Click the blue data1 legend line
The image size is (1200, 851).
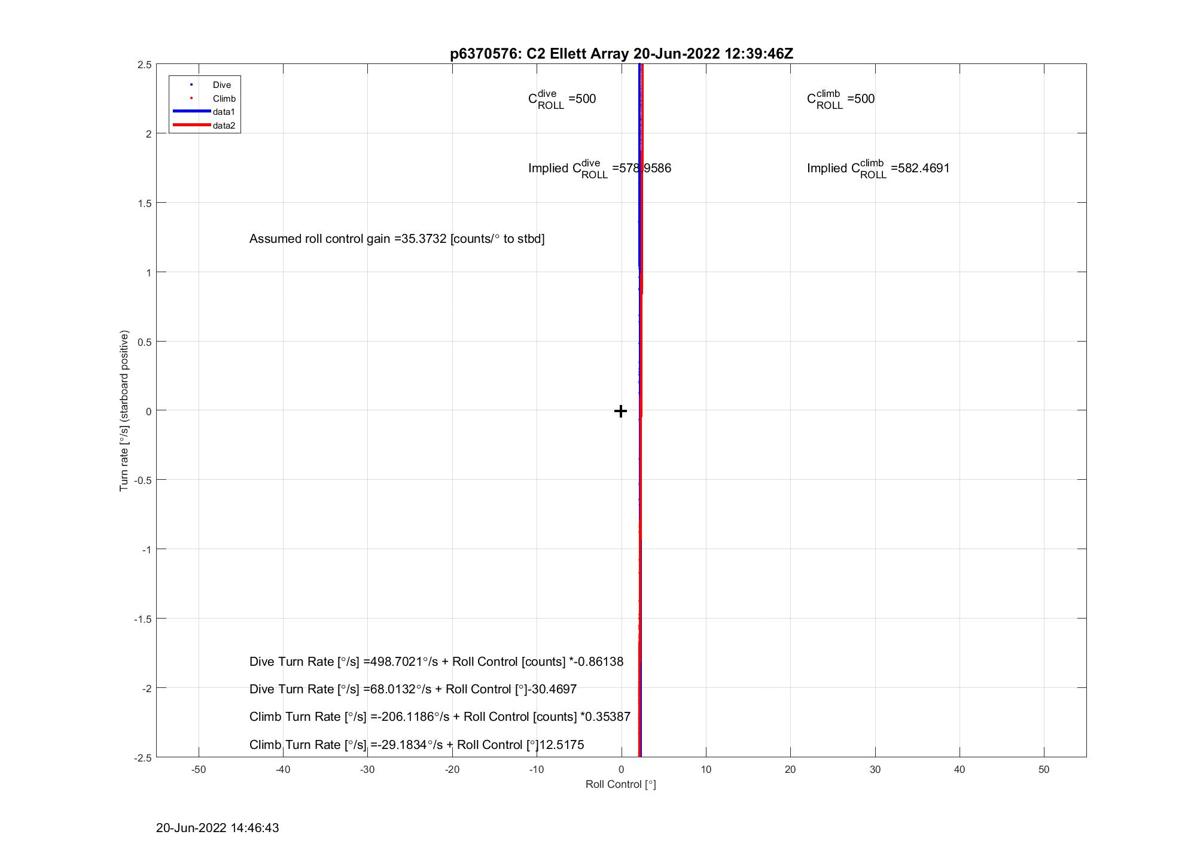(x=191, y=112)
